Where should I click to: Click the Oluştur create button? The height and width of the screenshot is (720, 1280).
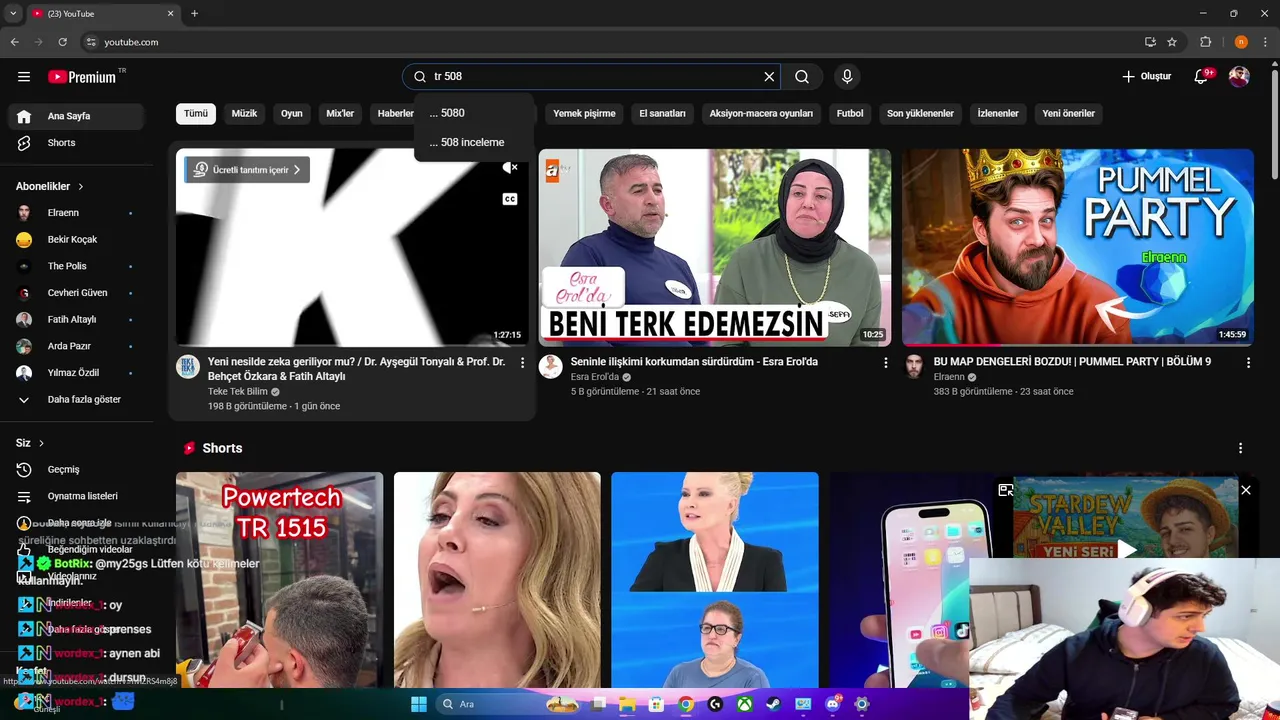(1146, 77)
